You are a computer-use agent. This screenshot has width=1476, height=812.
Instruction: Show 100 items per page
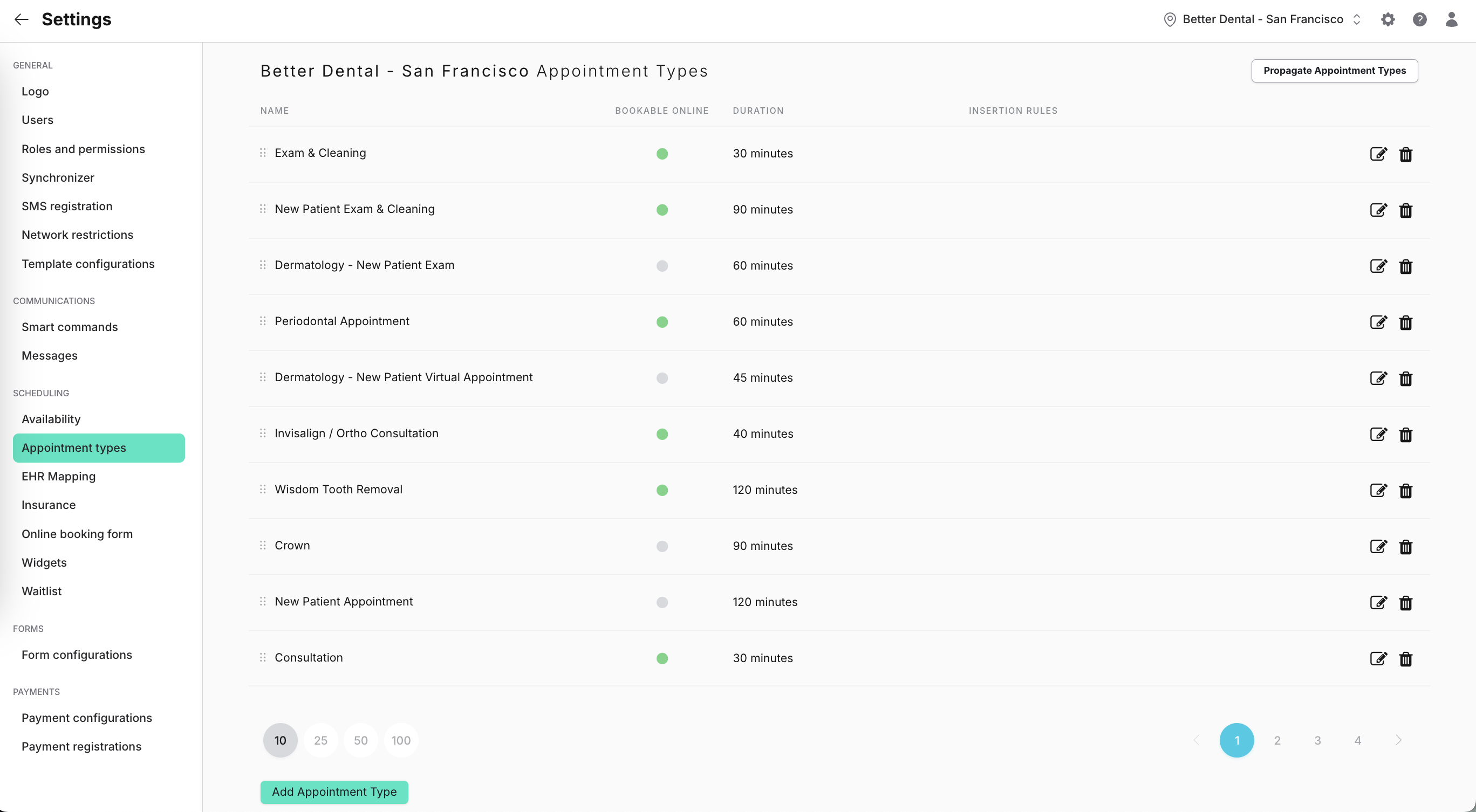click(x=401, y=740)
